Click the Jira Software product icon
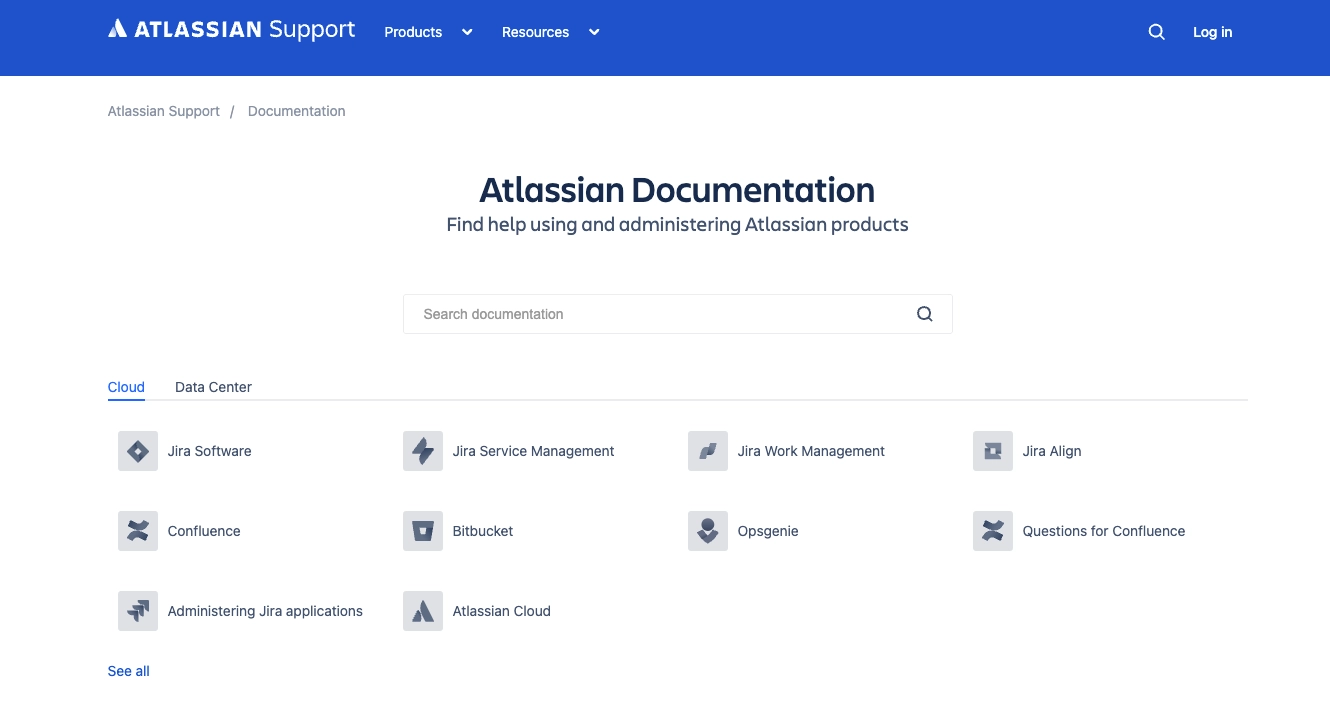 coord(138,451)
